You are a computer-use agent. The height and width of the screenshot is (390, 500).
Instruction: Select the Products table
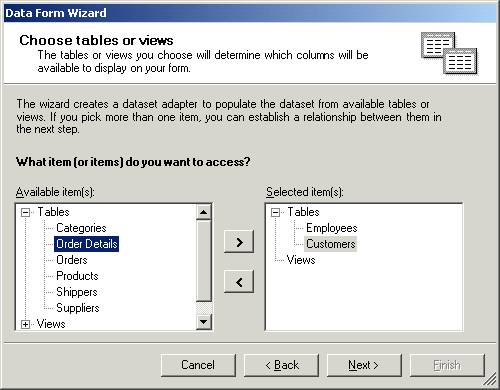click(x=77, y=276)
